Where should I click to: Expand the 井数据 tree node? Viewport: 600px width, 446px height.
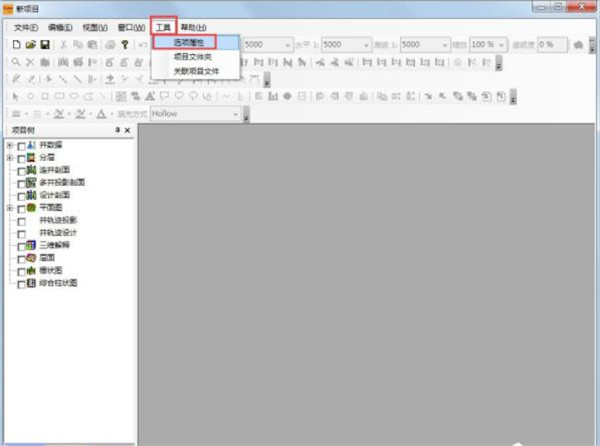[x=10, y=145]
